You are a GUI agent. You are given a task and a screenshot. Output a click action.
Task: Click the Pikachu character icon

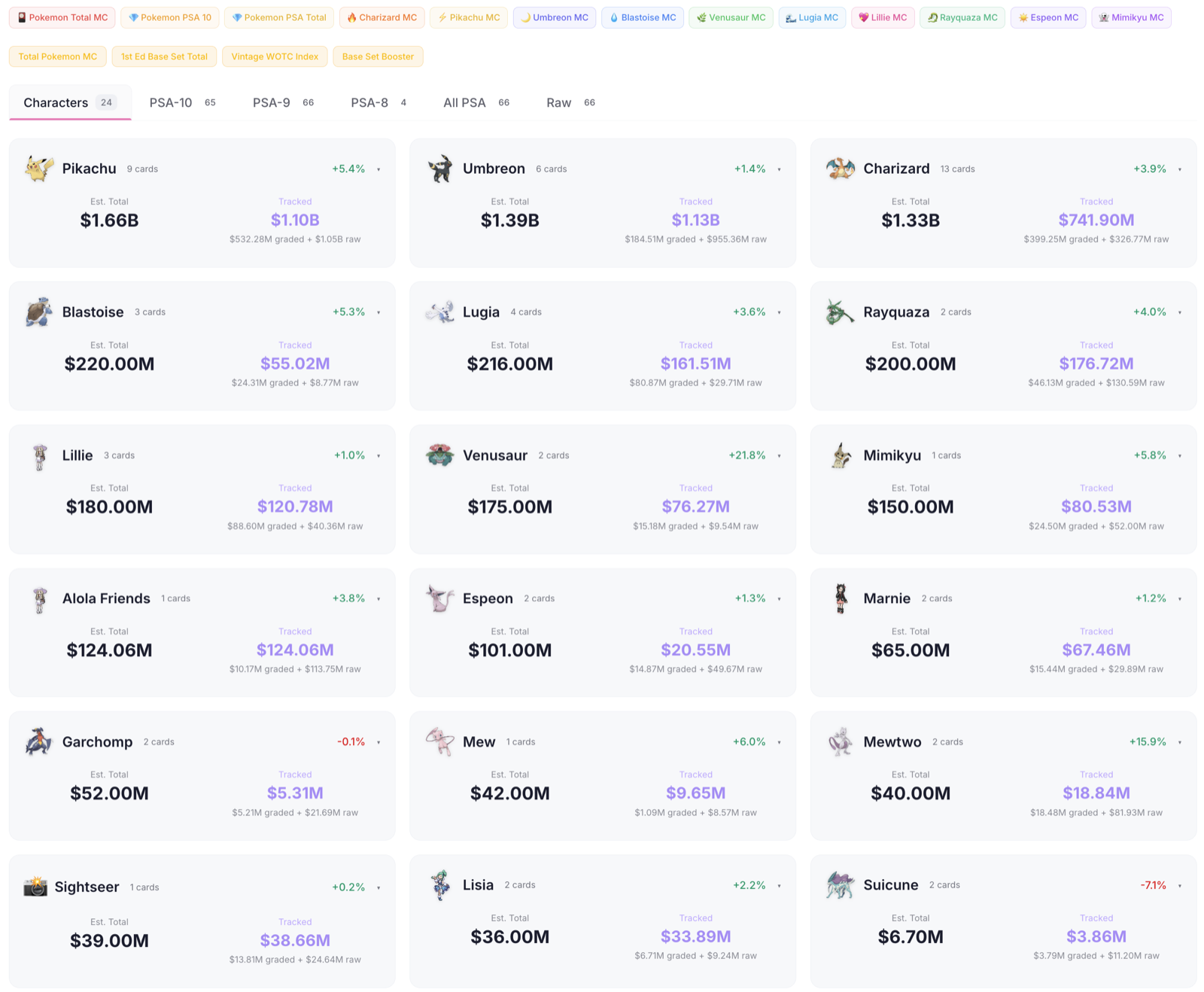[x=39, y=169]
